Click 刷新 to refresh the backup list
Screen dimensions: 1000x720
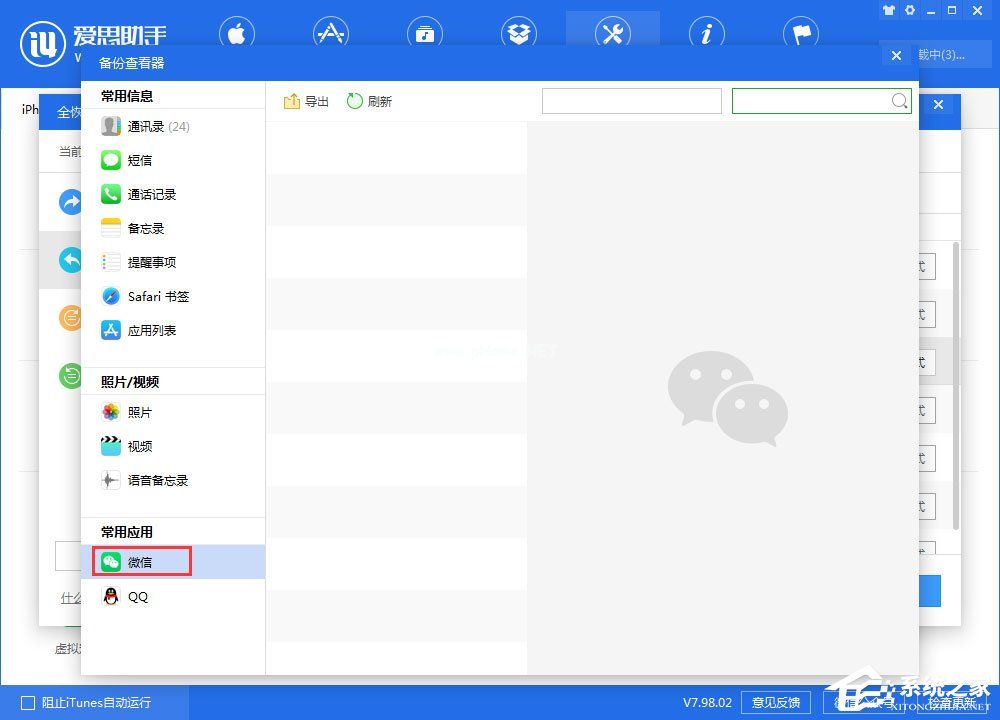click(x=368, y=101)
